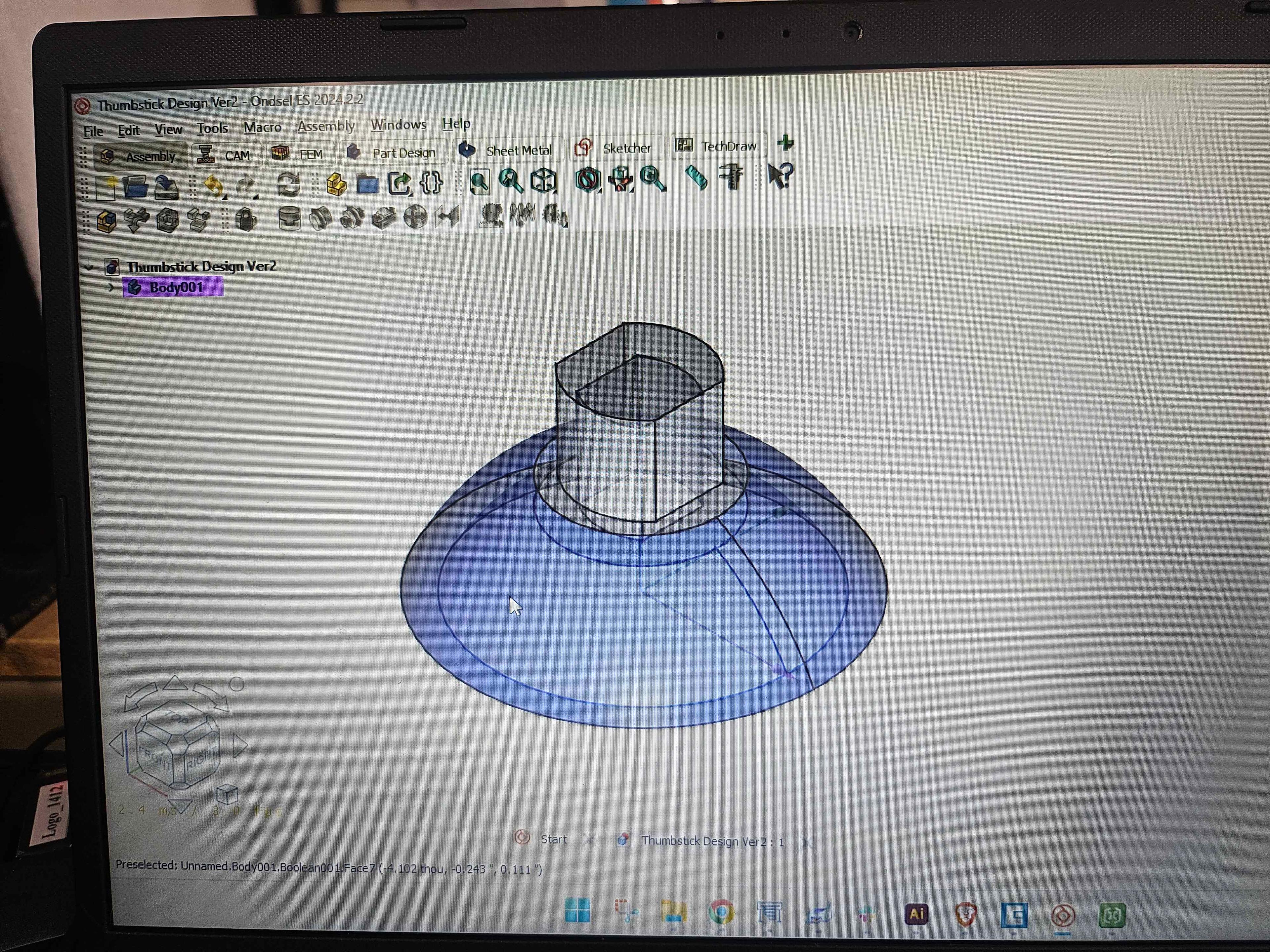Click the Fit All view icon
The width and height of the screenshot is (1270, 952).
(480, 182)
